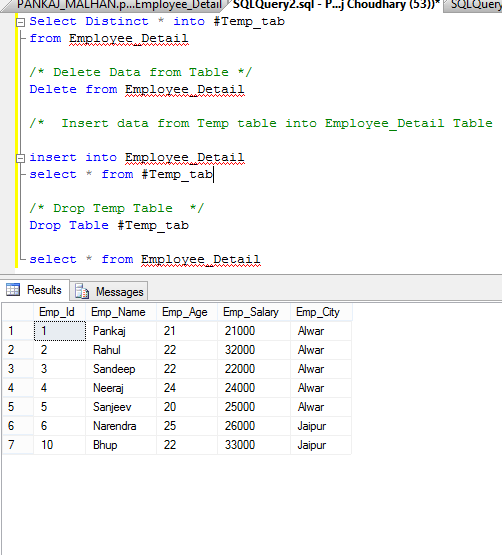Select the Emp_Age column header
The width and height of the screenshot is (502, 555).
coord(187,312)
